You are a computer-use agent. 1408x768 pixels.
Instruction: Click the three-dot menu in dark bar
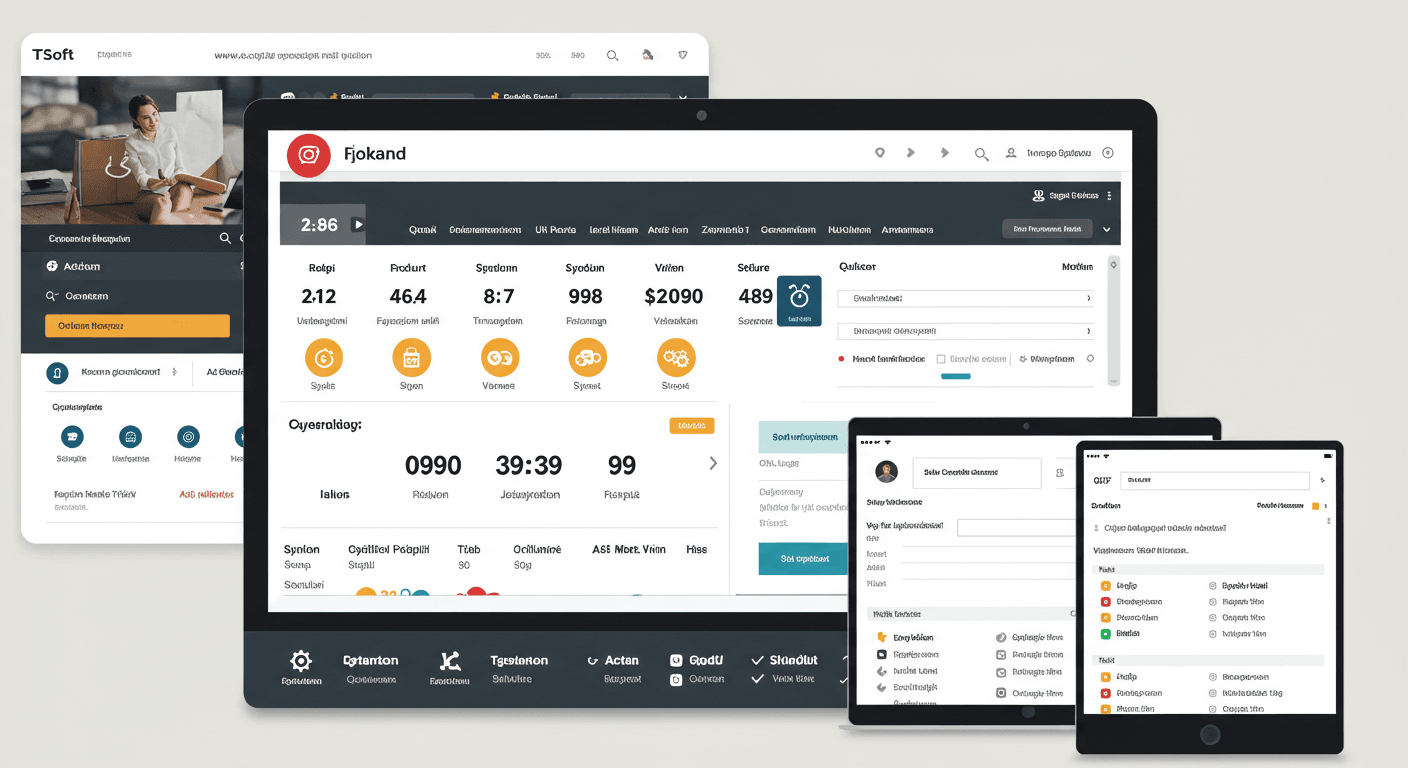point(1110,196)
